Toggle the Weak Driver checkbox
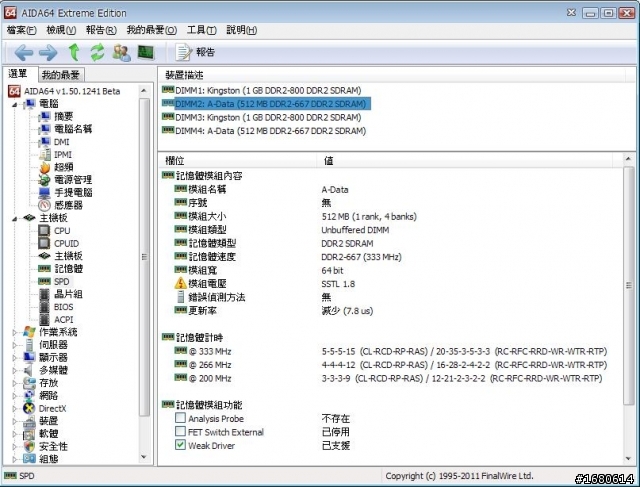640x487 pixels. coord(180,445)
